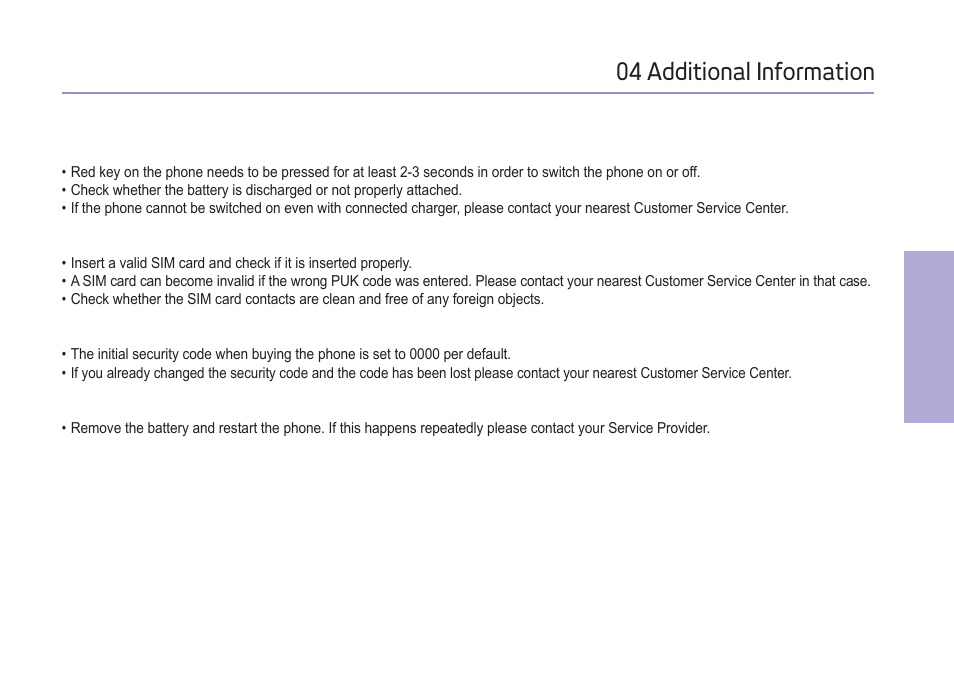The height and width of the screenshot is (678, 954).
Task: Select the line about a lost security code
Action: (x=430, y=373)
